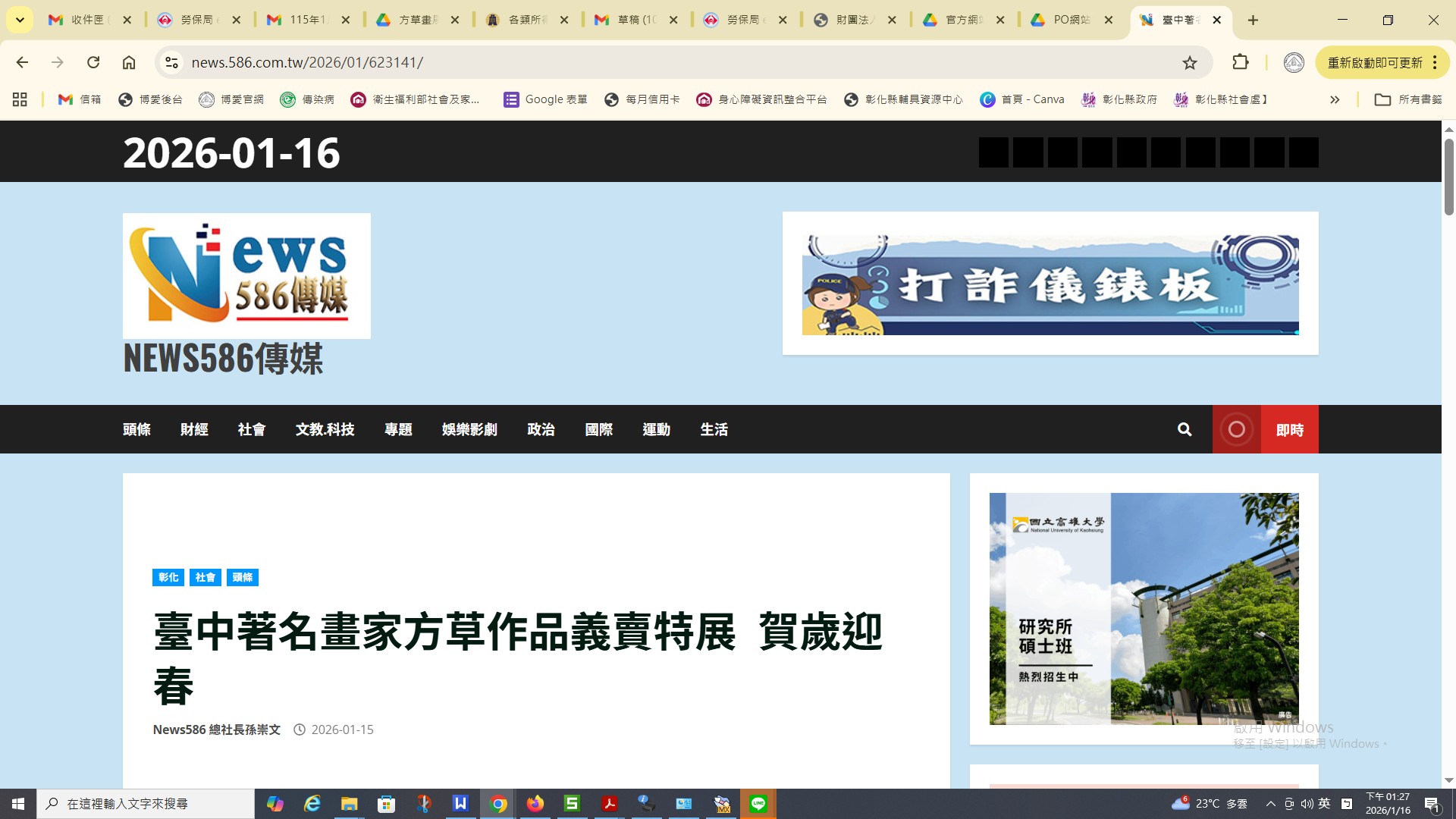The width and height of the screenshot is (1456, 819).
Task: Go to the browser home page icon
Action: 129,62
